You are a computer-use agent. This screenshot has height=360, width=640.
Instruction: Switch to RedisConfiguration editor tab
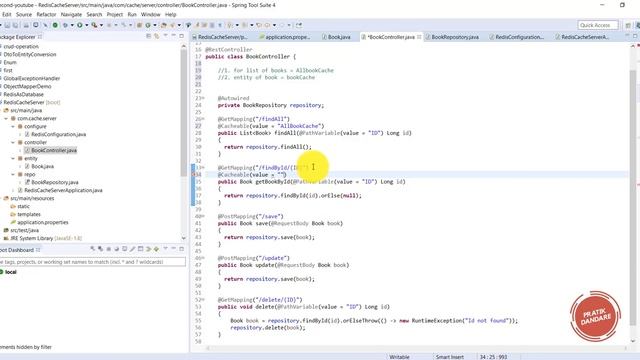tap(516, 37)
